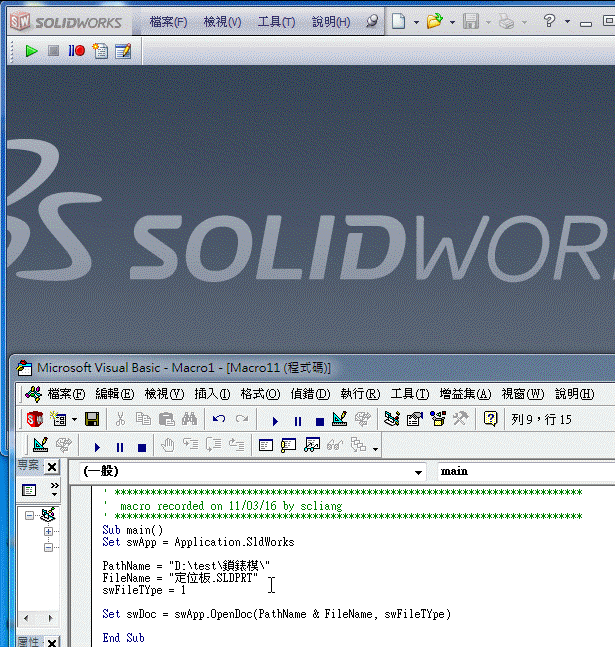Open the Properties Window icon in VBA toolbar
Screen dimensions: 615x647
coord(415,419)
